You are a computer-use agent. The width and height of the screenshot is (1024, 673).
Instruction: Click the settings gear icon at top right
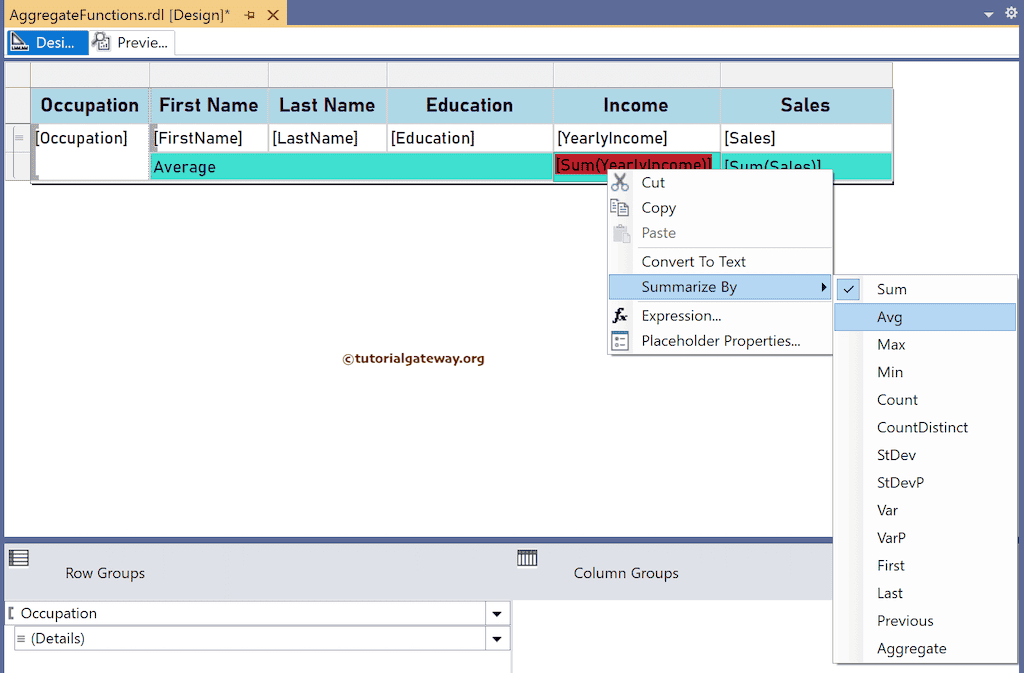click(x=1009, y=13)
